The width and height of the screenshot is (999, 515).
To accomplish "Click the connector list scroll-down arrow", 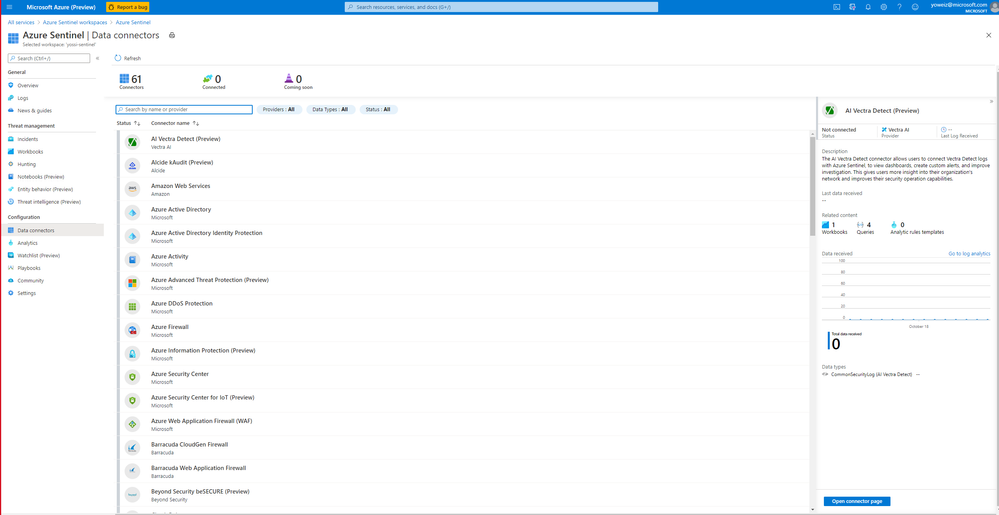I will pos(812,509).
